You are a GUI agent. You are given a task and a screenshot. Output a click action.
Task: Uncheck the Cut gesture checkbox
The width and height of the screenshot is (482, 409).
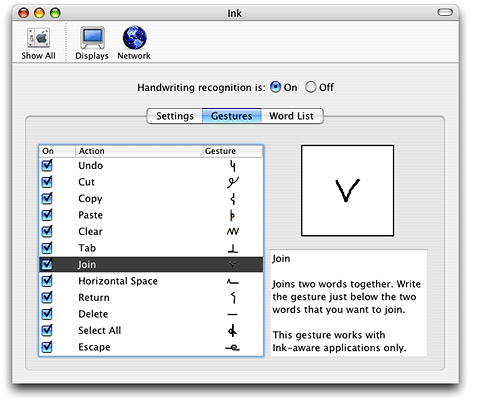[x=47, y=182]
